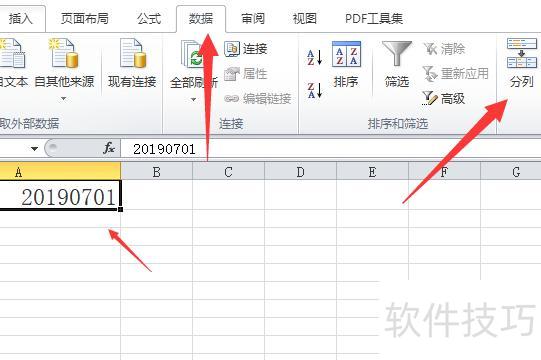Viewport: 541px width, 360px height.
Task: Click 清除 clear filter button
Action: [x=444, y=49]
